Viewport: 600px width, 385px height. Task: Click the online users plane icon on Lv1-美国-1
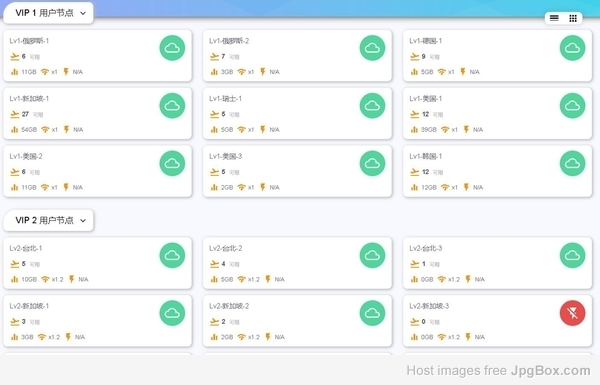pos(414,114)
